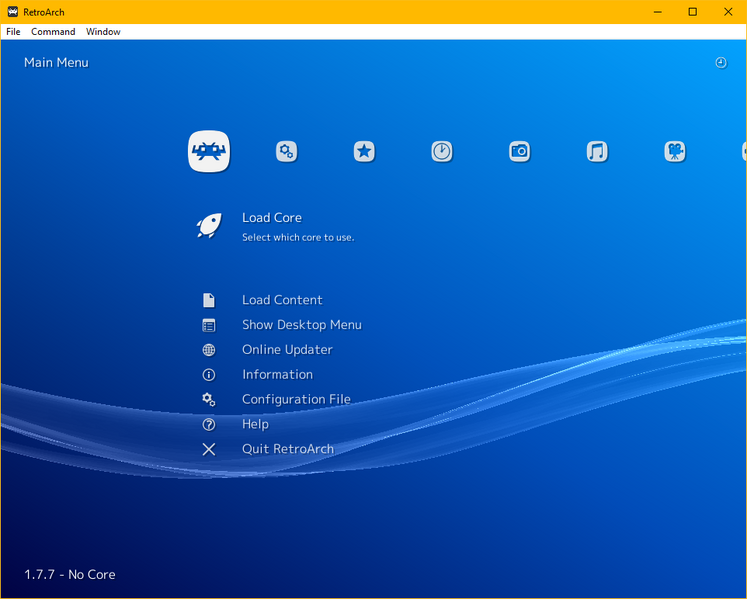Open the Music note tab icon
The width and height of the screenshot is (747, 599).
[x=597, y=152]
